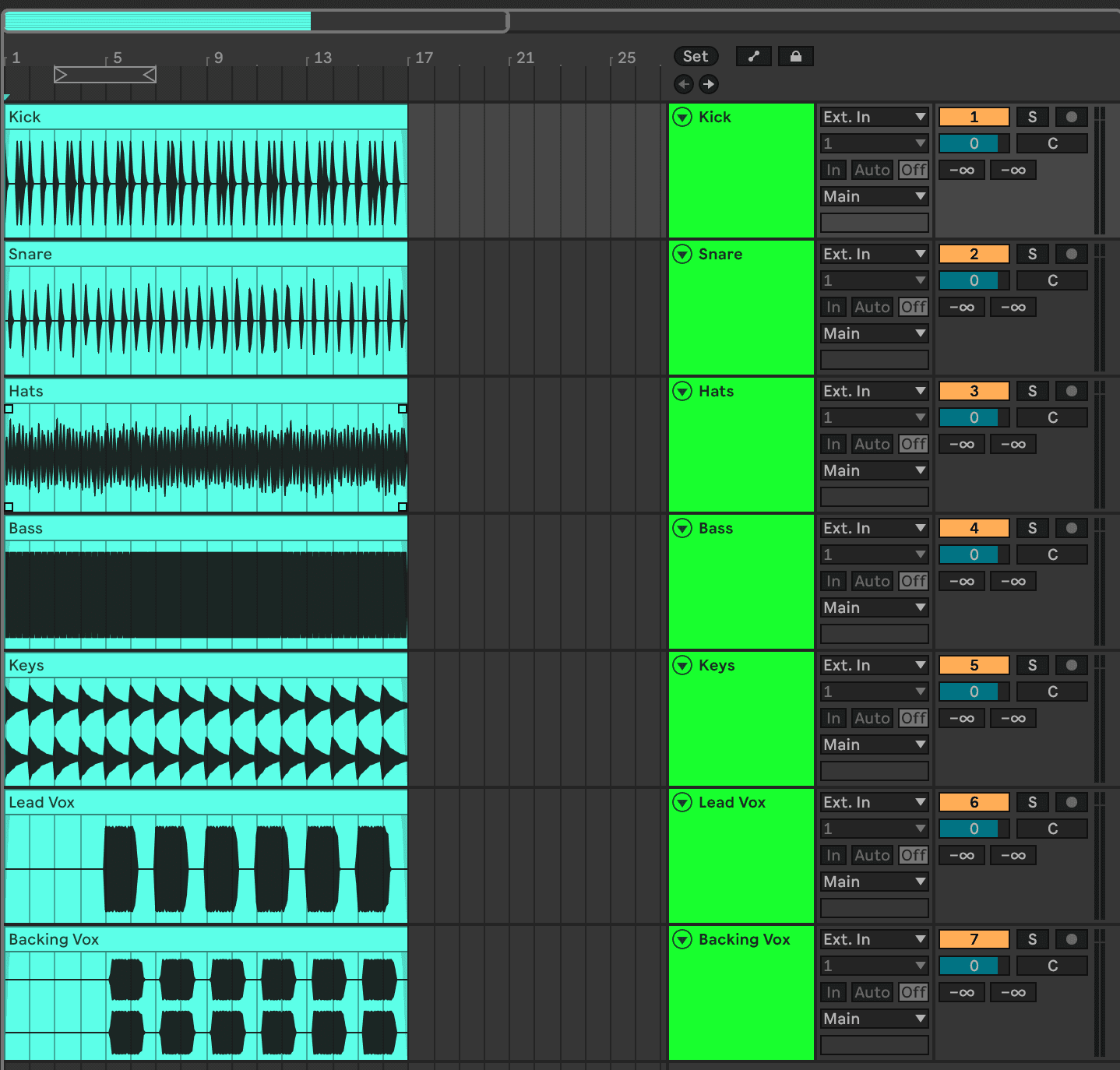Solo the Kick track
The image size is (1120, 1070).
[x=1033, y=117]
